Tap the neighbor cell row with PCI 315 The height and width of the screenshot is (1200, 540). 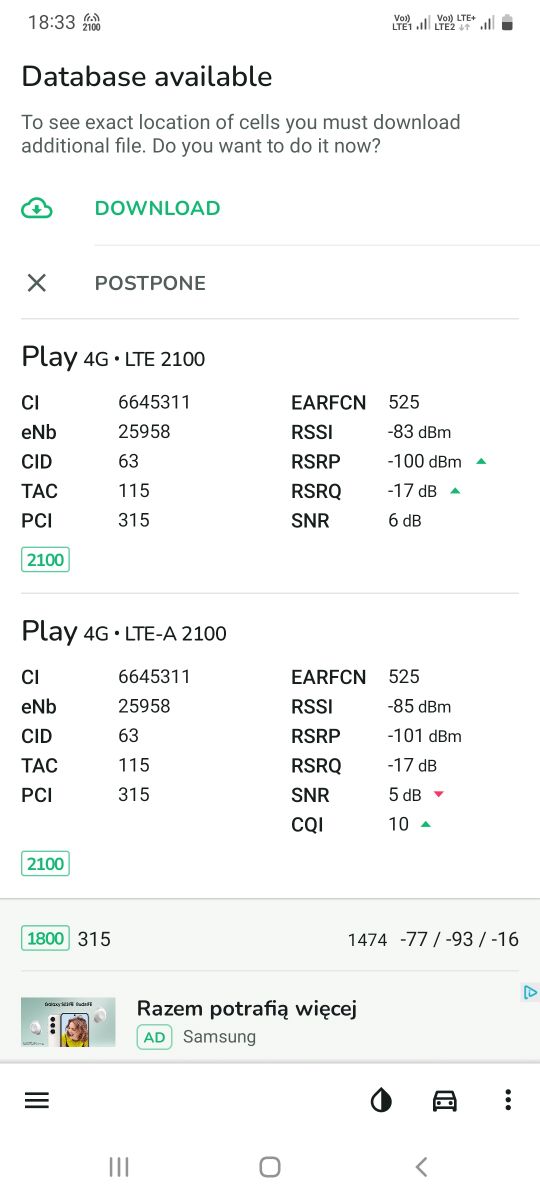pos(270,939)
